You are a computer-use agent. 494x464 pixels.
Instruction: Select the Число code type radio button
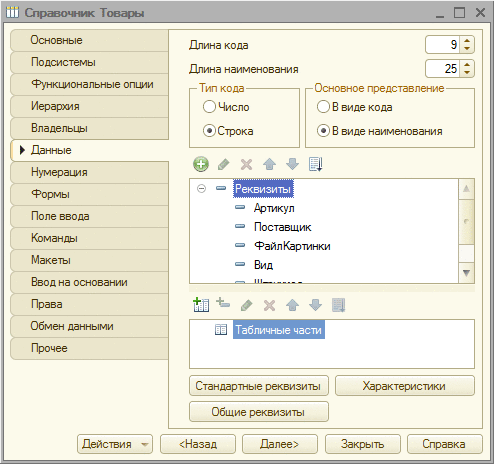pyautogui.click(x=209, y=107)
